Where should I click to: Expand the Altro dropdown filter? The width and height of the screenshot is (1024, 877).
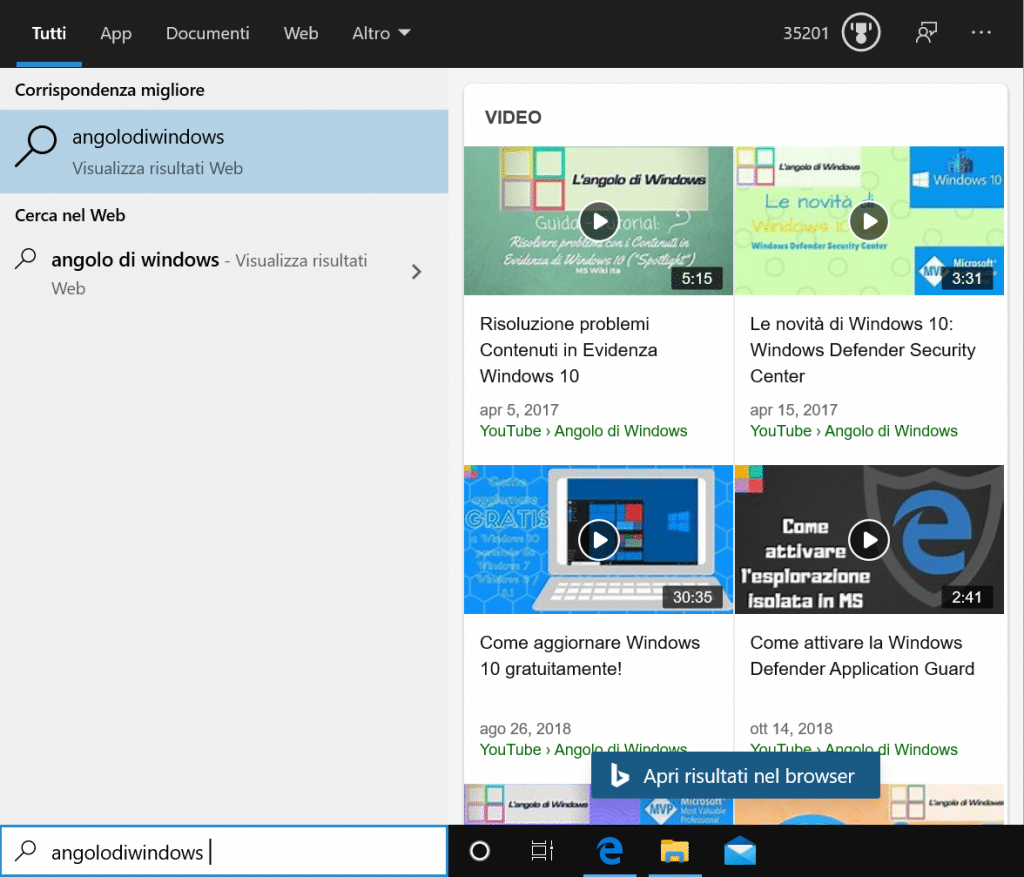[x=381, y=33]
